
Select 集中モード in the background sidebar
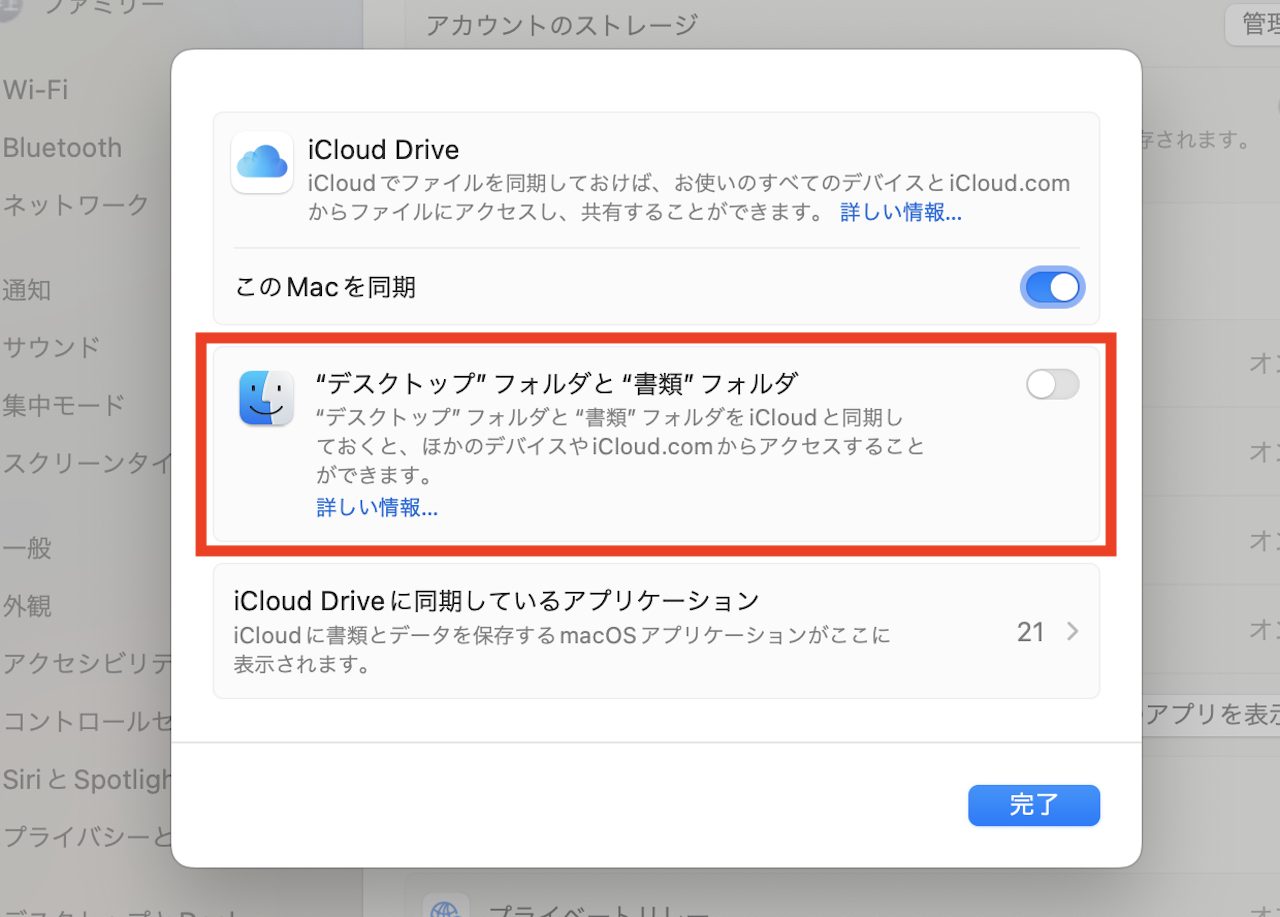pos(64,406)
